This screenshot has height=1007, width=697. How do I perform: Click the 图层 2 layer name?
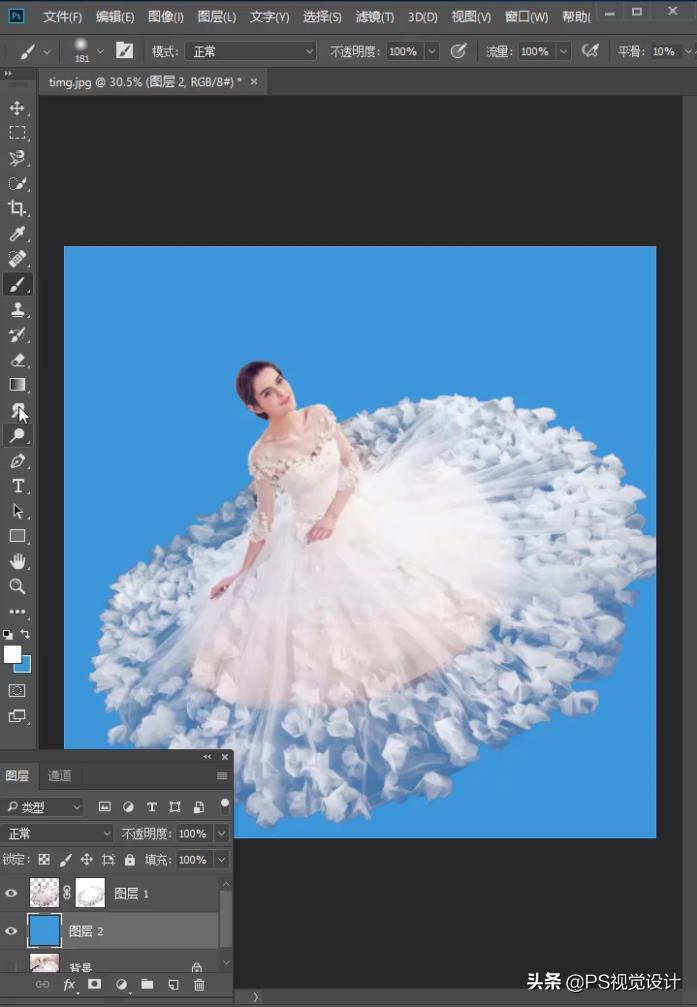click(87, 931)
